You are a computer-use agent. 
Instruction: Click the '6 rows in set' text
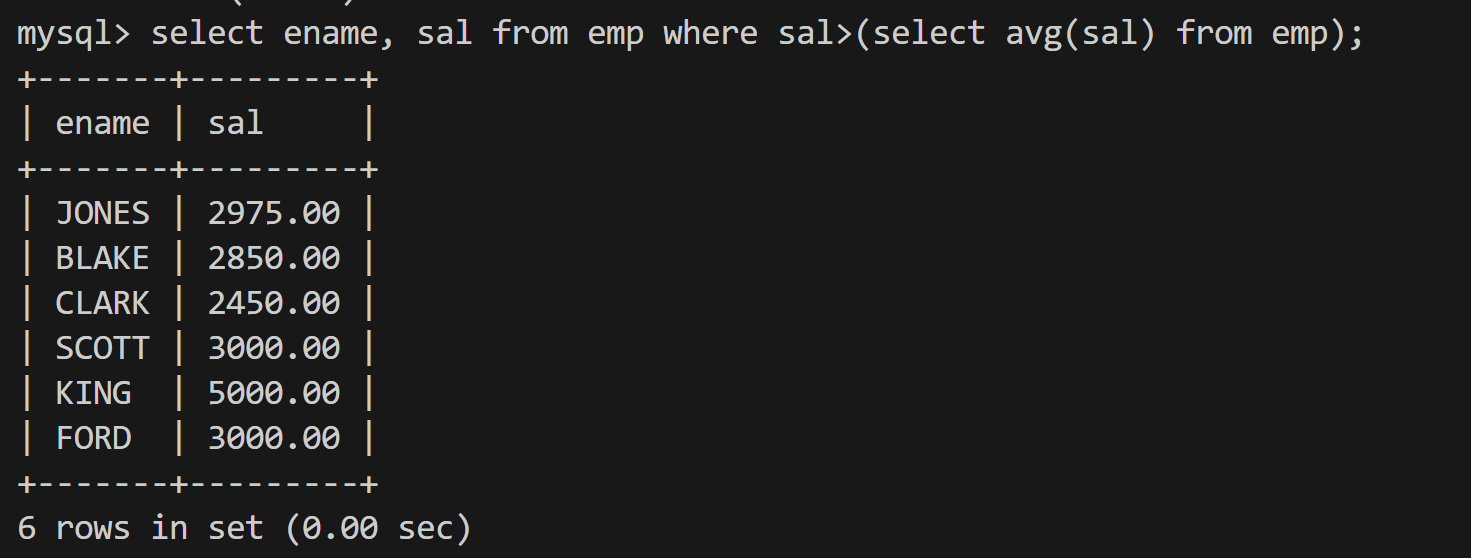(140, 527)
